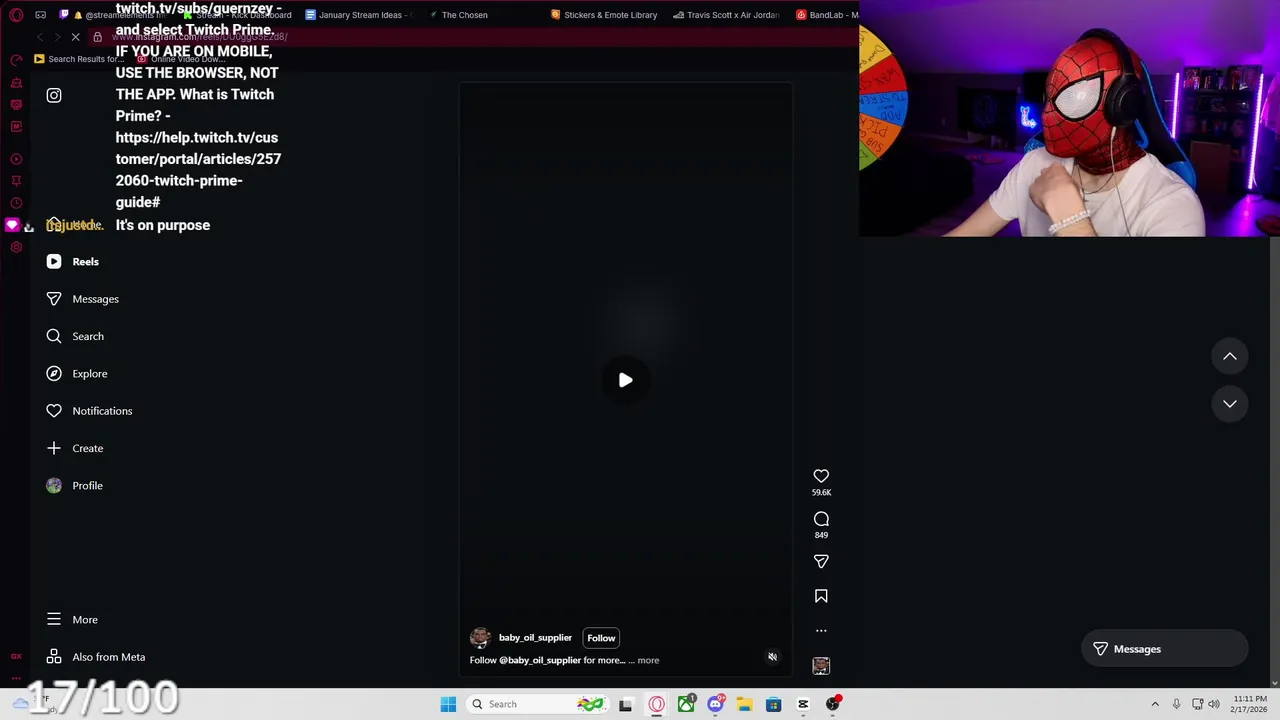
Task: Click @baby_oil_supplier mention in caption
Action: point(540,660)
